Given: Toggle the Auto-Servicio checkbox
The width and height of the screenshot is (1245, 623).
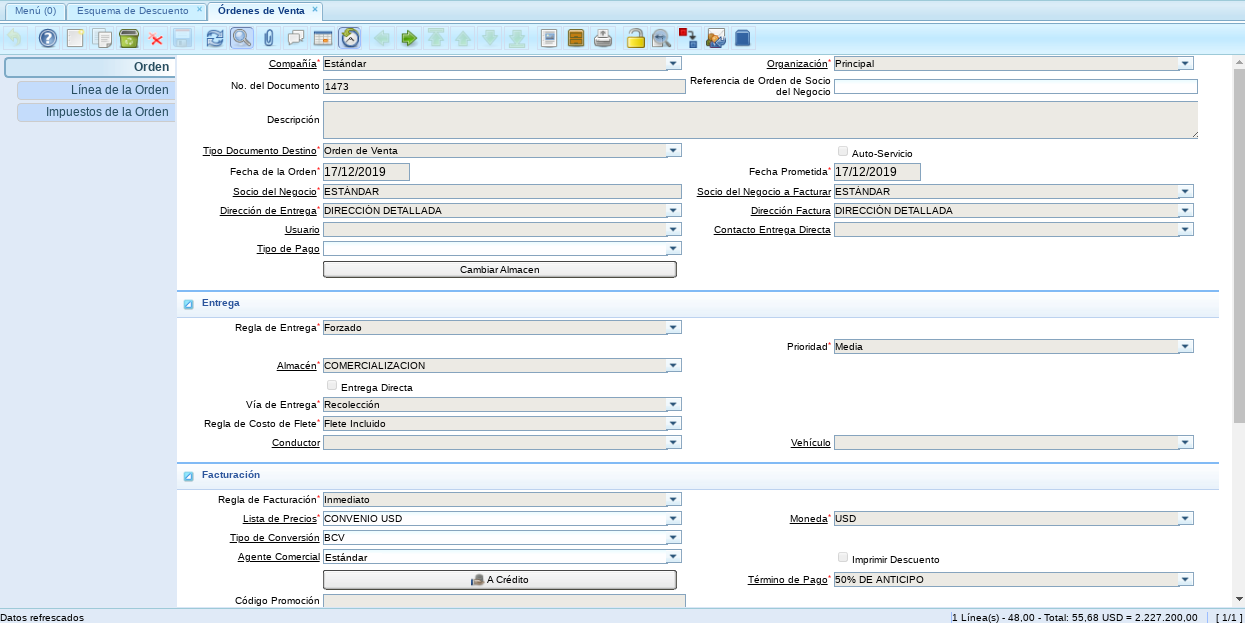Looking at the screenshot, I should point(843,152).
